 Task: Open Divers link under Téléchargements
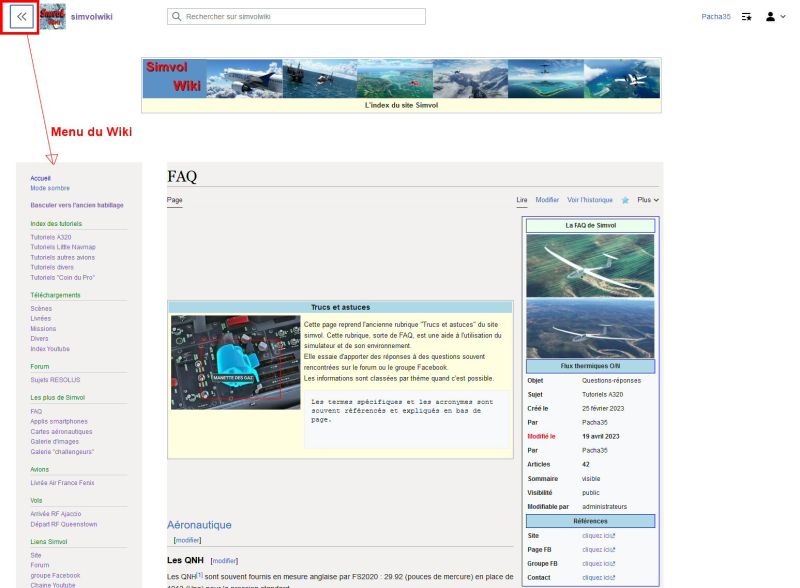39,339
